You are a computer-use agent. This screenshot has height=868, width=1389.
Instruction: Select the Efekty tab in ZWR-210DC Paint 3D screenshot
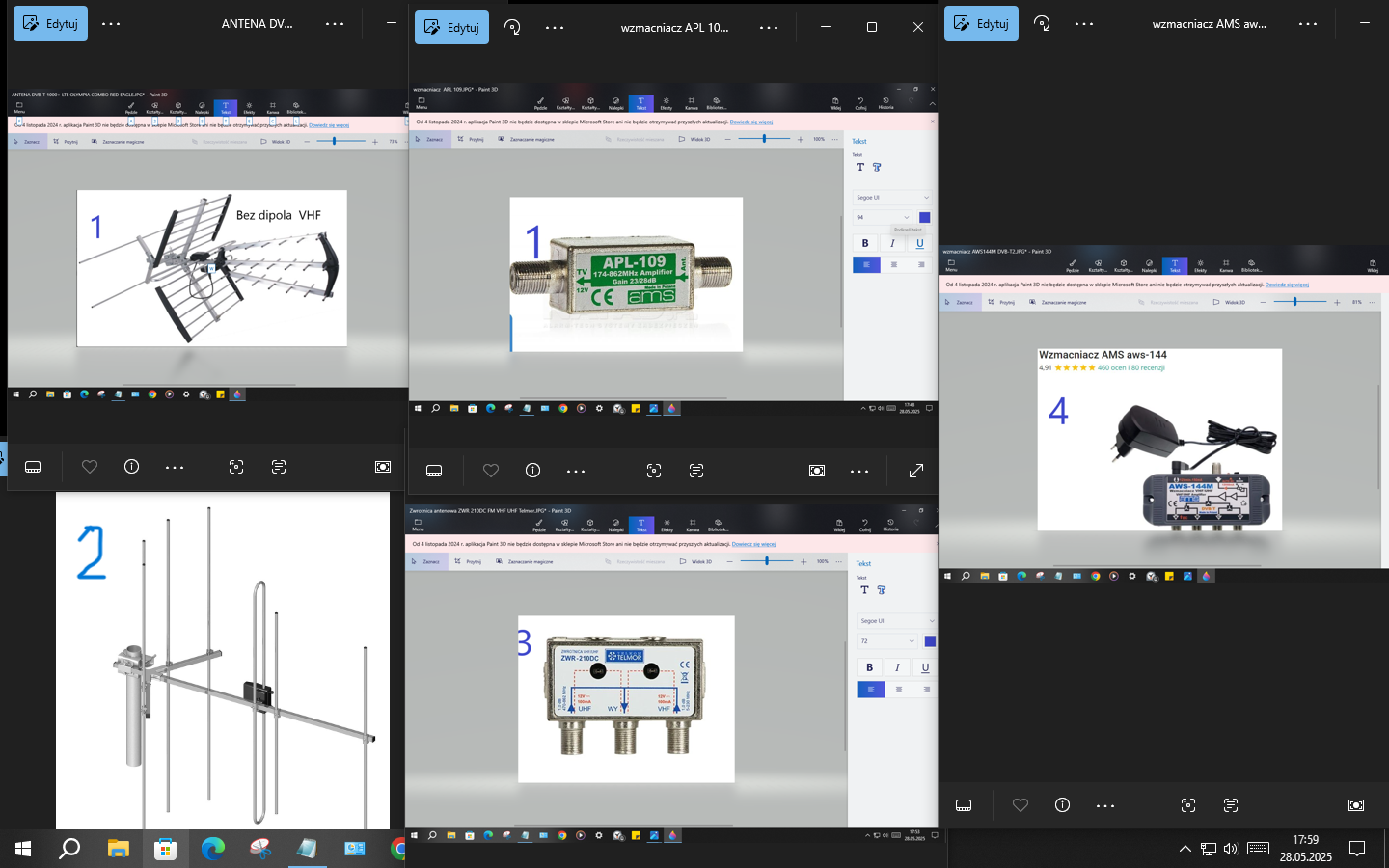pyautogui.click(x=667, y=526)
